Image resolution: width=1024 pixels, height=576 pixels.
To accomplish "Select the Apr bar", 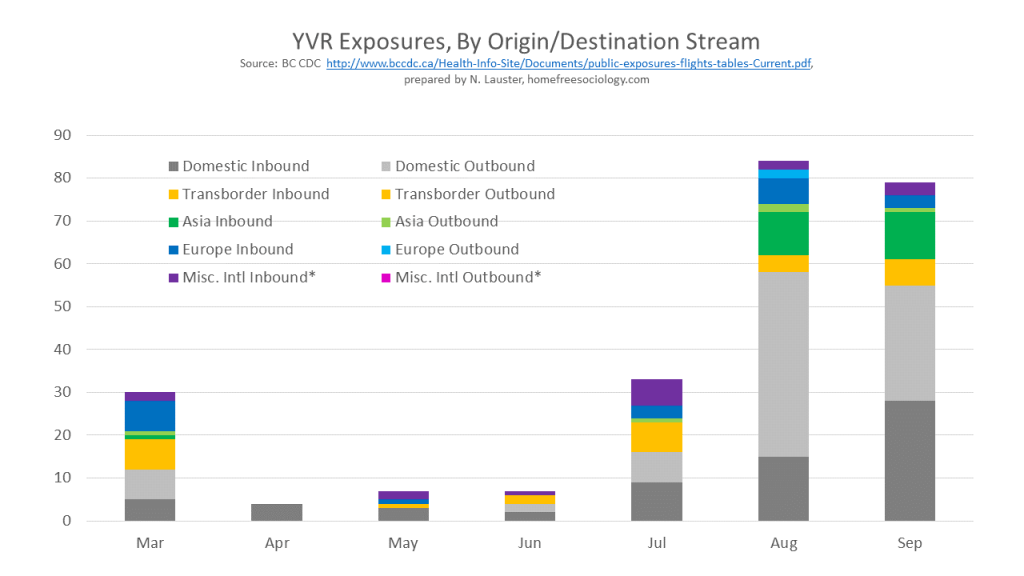I will 277,512.
